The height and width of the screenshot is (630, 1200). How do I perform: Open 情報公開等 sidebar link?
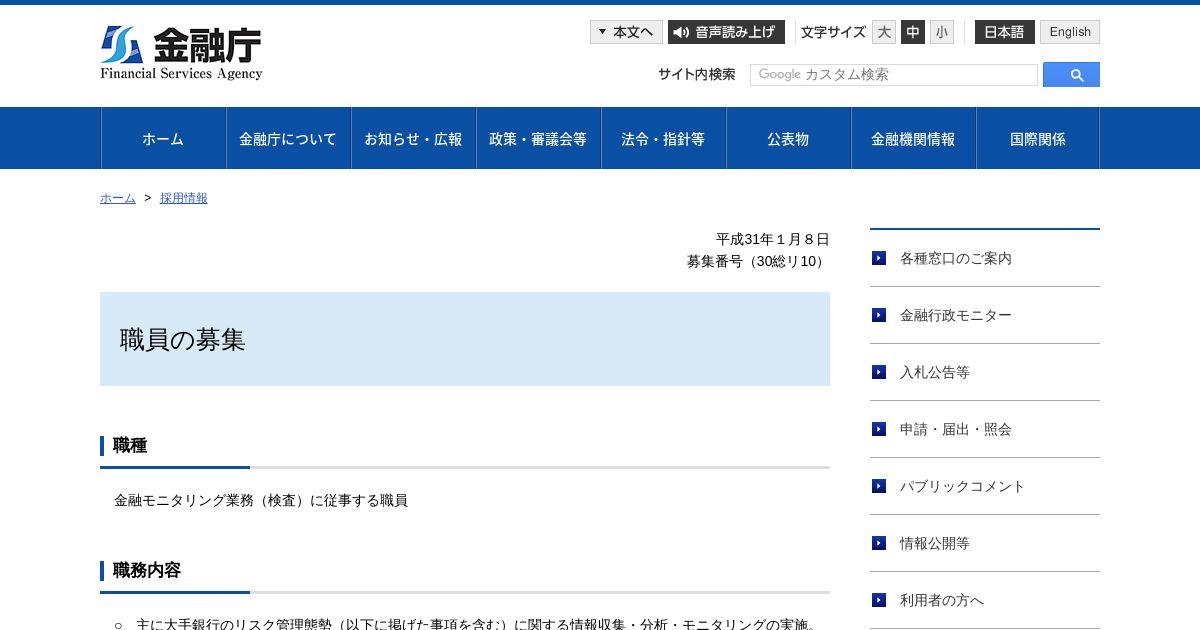coord(935,543)
